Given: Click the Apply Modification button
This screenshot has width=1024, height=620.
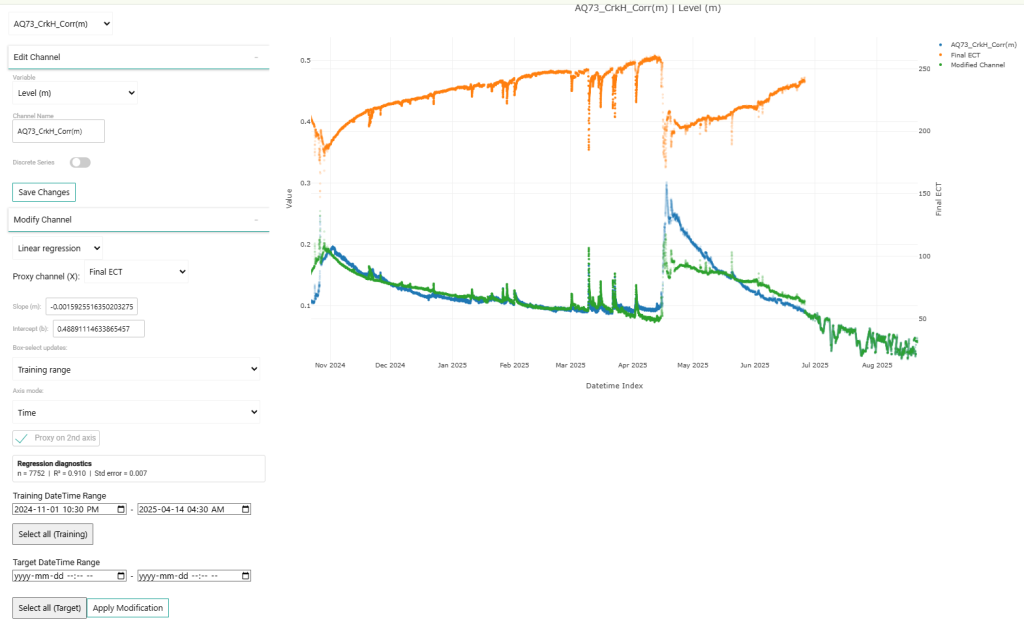Looking at the screenshot, I should pos(127,608).
